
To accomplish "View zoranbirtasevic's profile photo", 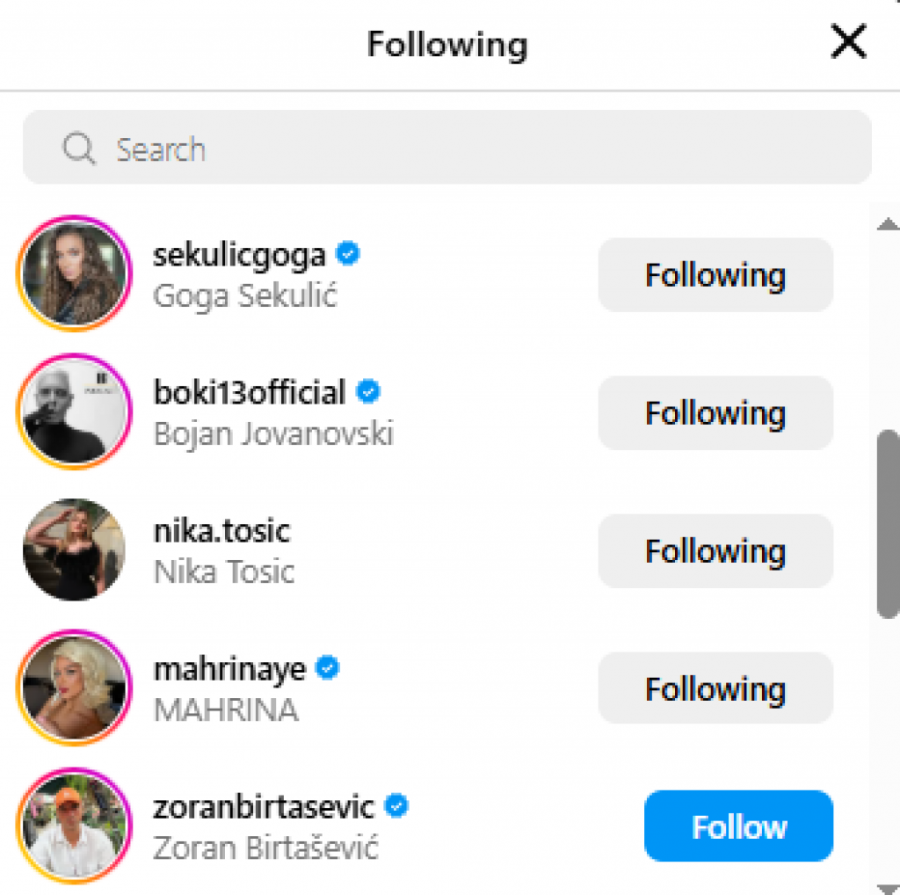I will [75, 827].
